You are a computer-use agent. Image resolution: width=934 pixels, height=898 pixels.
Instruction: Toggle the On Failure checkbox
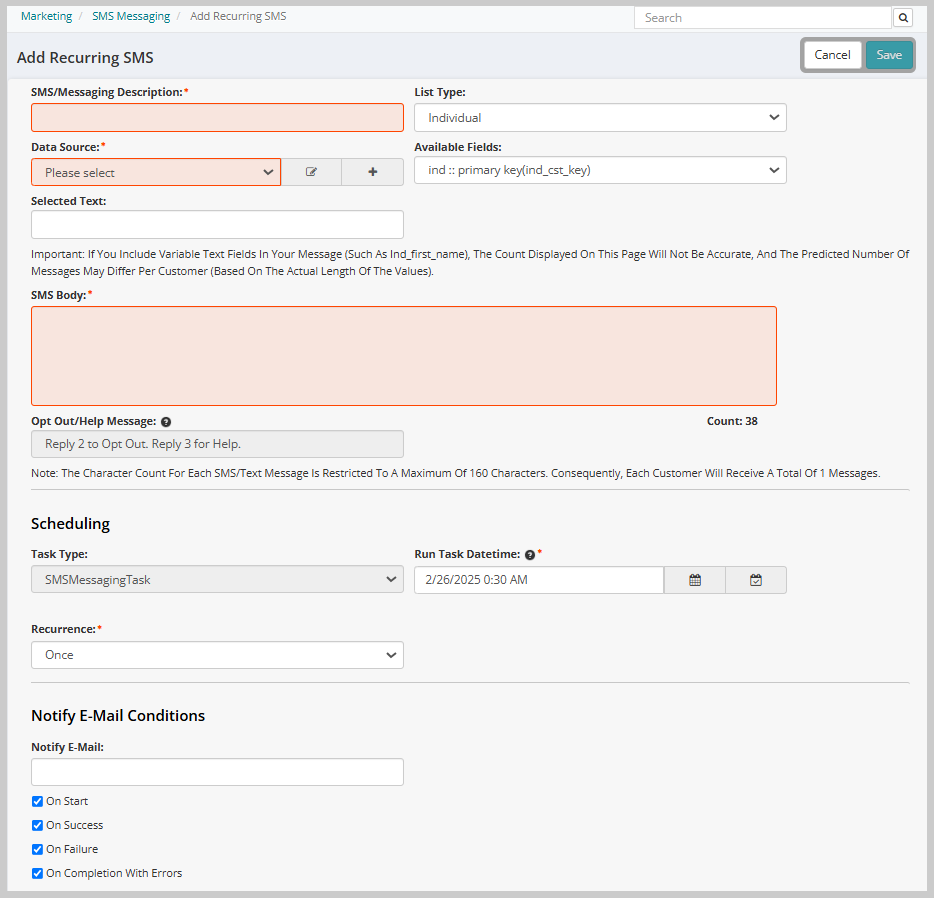coord(38,849)
